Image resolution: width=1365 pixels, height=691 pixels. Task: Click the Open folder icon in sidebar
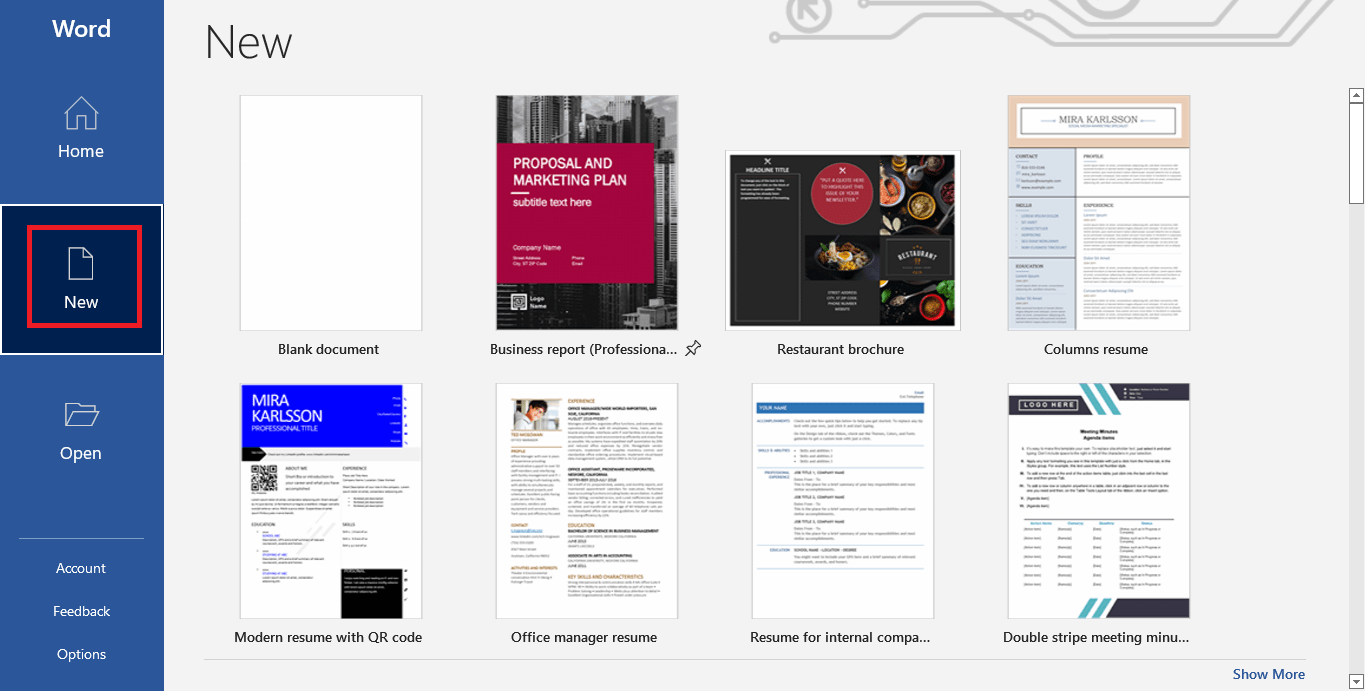click(x=81, y=415)
